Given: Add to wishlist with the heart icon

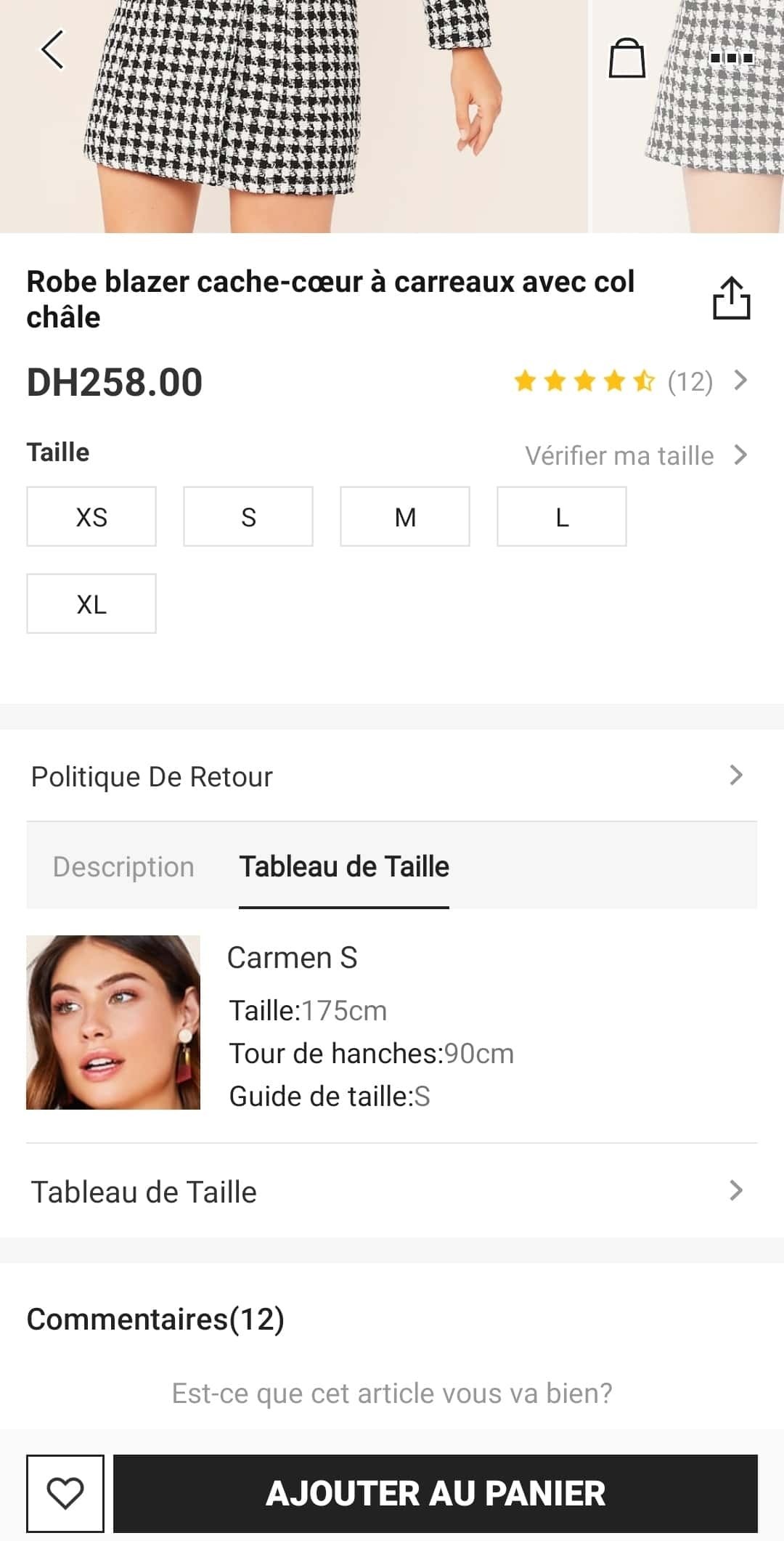Looking at the screenshot, I should click(x=65, y=1493).
